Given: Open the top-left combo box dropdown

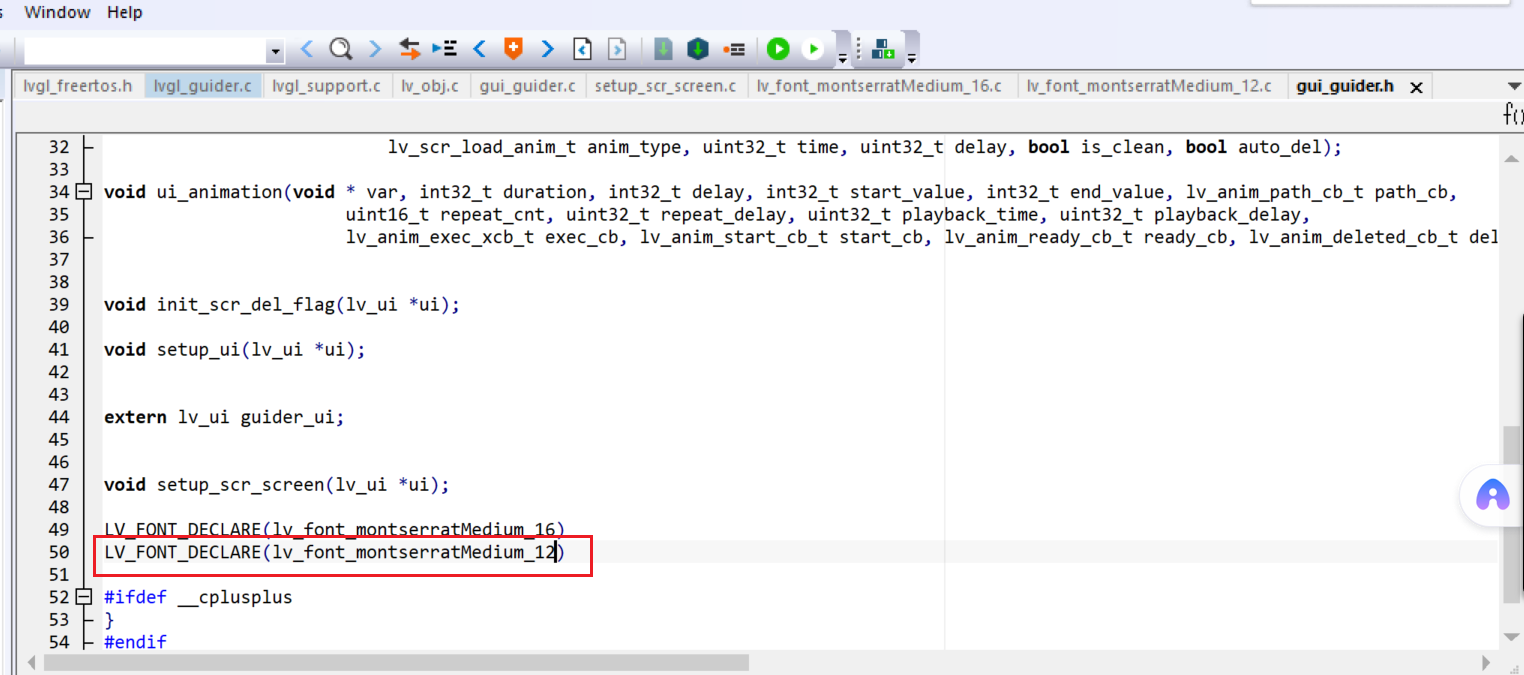Looking at the screenshot, I should click(x=275, y=50).
